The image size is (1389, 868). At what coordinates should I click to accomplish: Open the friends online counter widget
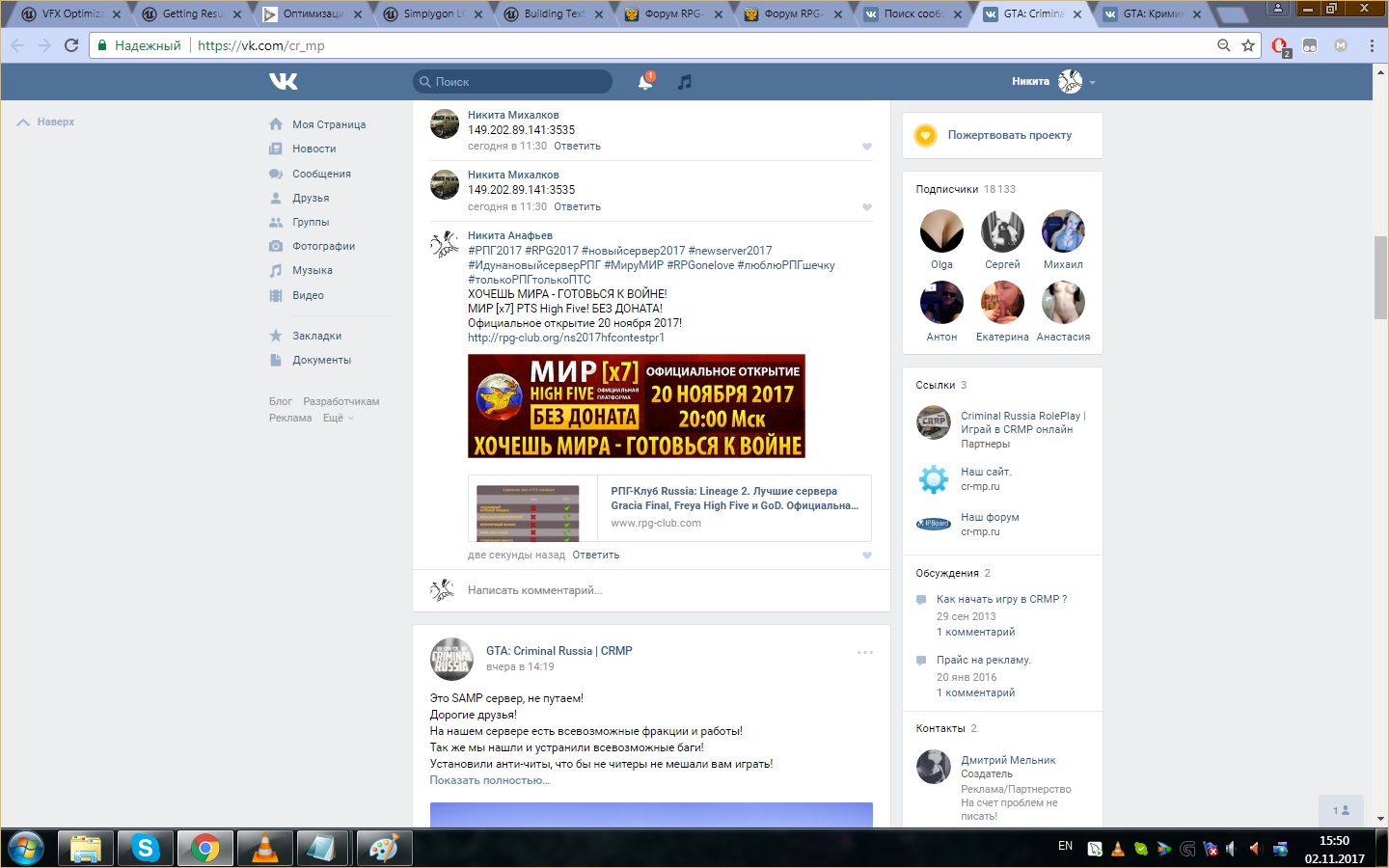(1341, 810)
